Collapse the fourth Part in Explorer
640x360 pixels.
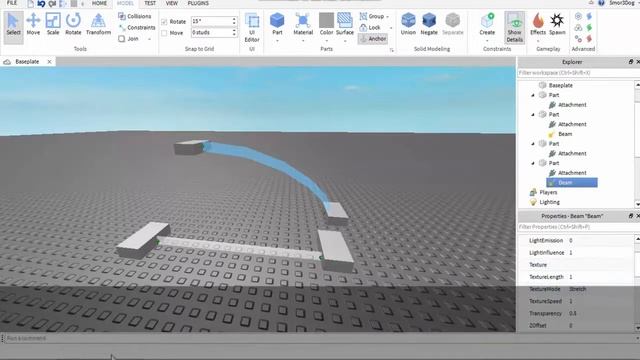(533, 163)
